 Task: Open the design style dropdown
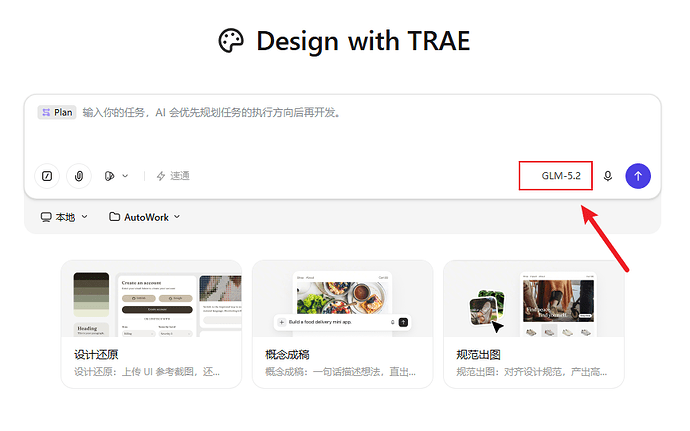click(116, 176)
